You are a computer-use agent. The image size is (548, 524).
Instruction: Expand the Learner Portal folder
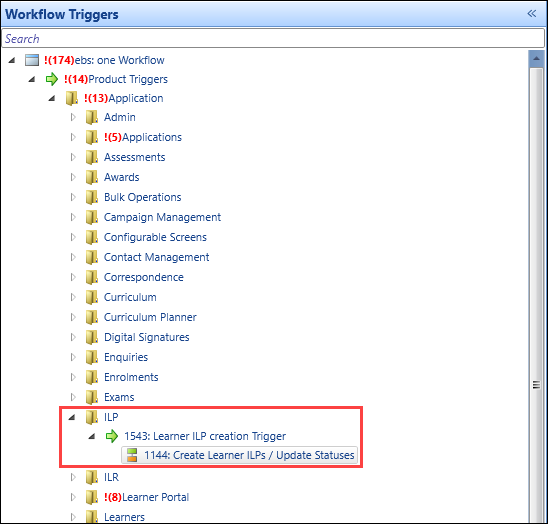(73, 497)
